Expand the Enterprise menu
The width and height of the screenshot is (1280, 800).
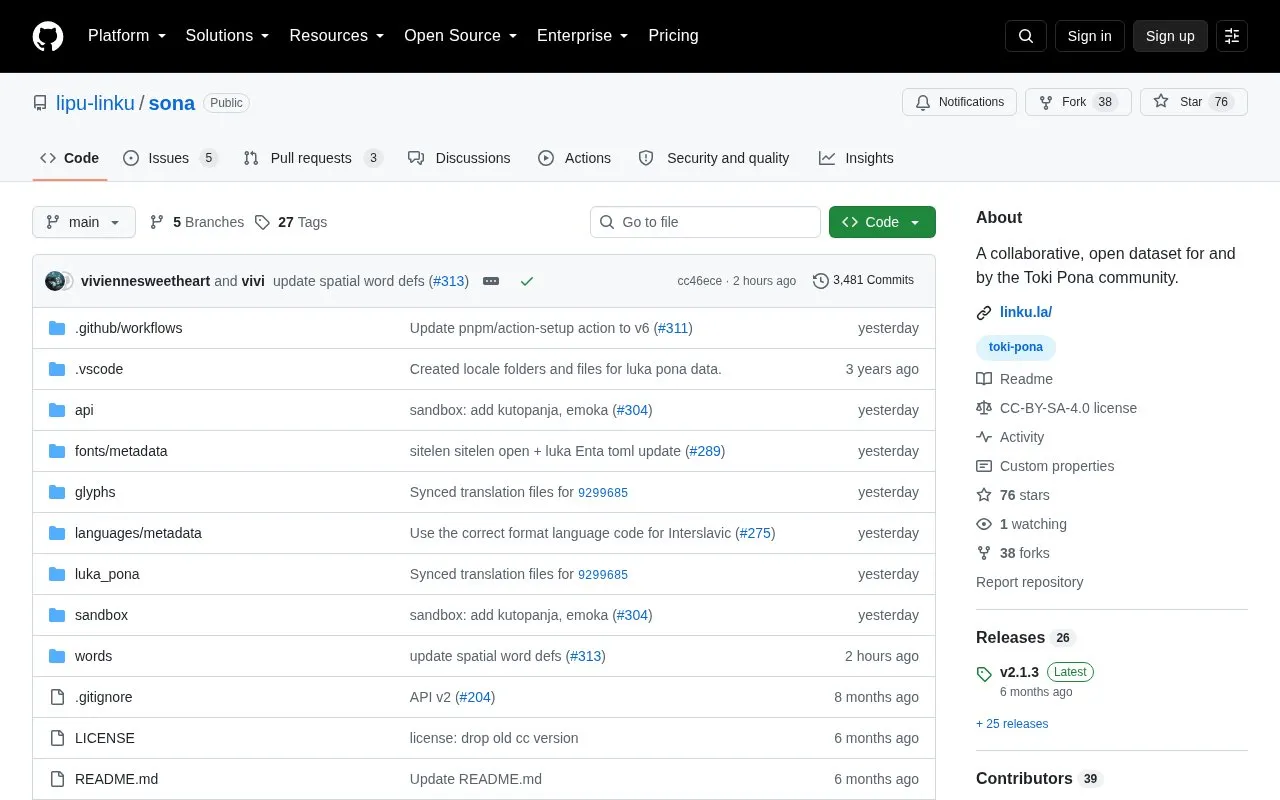tap(582, 36)
